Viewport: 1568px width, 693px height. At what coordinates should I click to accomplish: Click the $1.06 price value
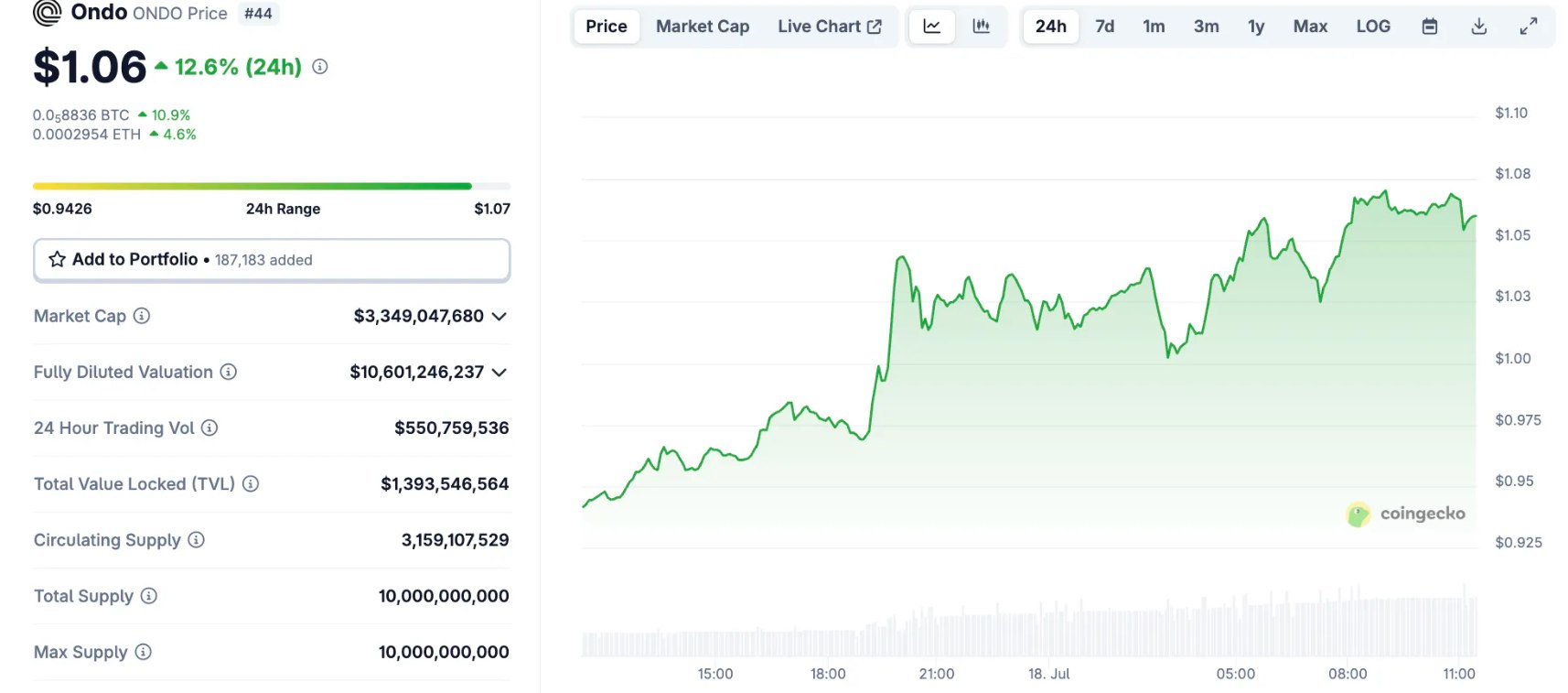click(x=90, y=67)
